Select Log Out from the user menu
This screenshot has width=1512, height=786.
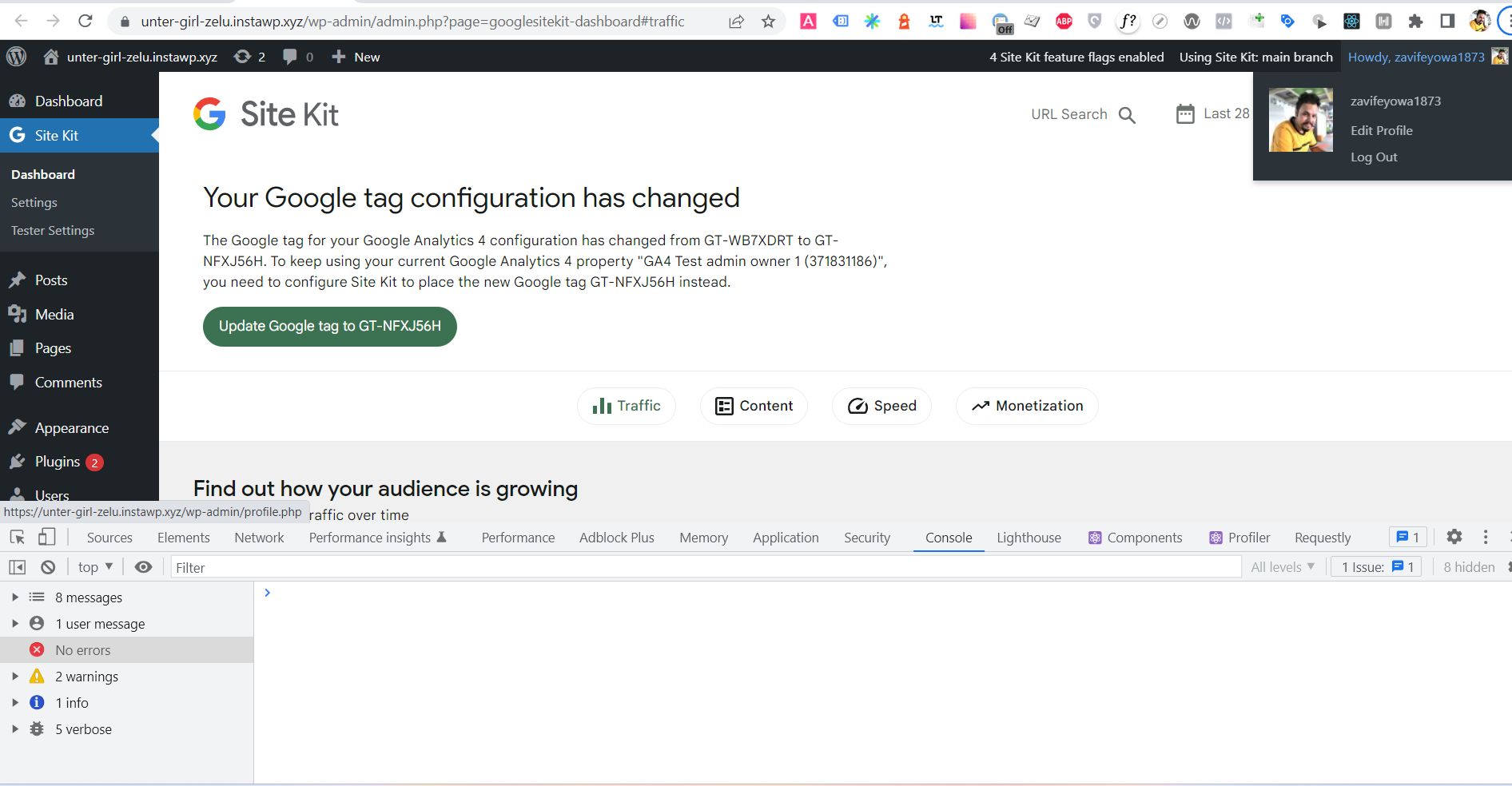coord(1374,157)
